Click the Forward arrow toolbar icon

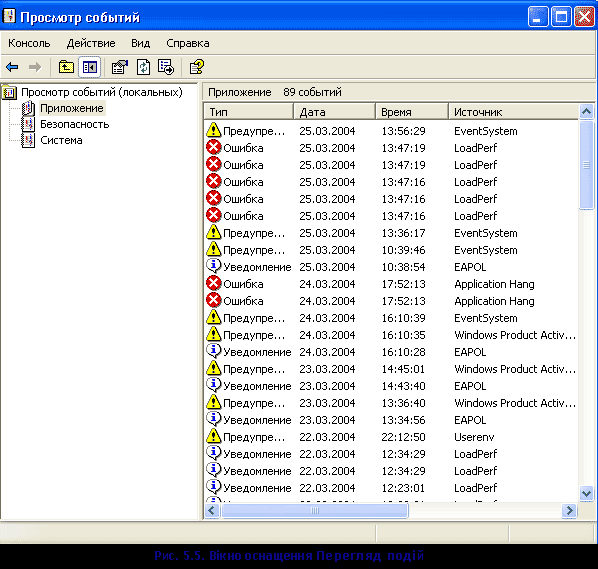pos(35,68)
